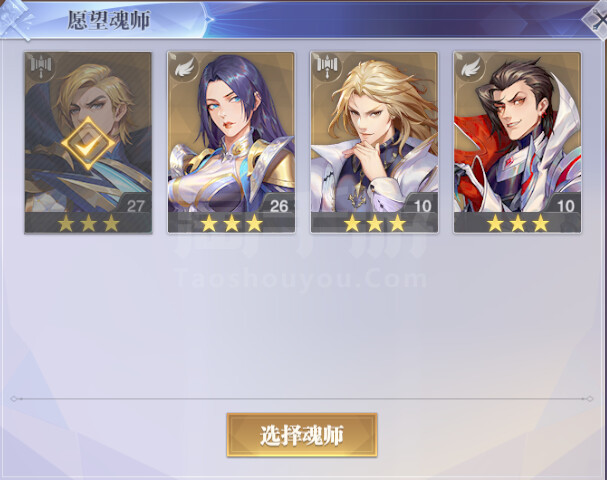Click the class emblem on the blond selected card
This screenshot has width=607, height=480.
click(x=41, y=67)
